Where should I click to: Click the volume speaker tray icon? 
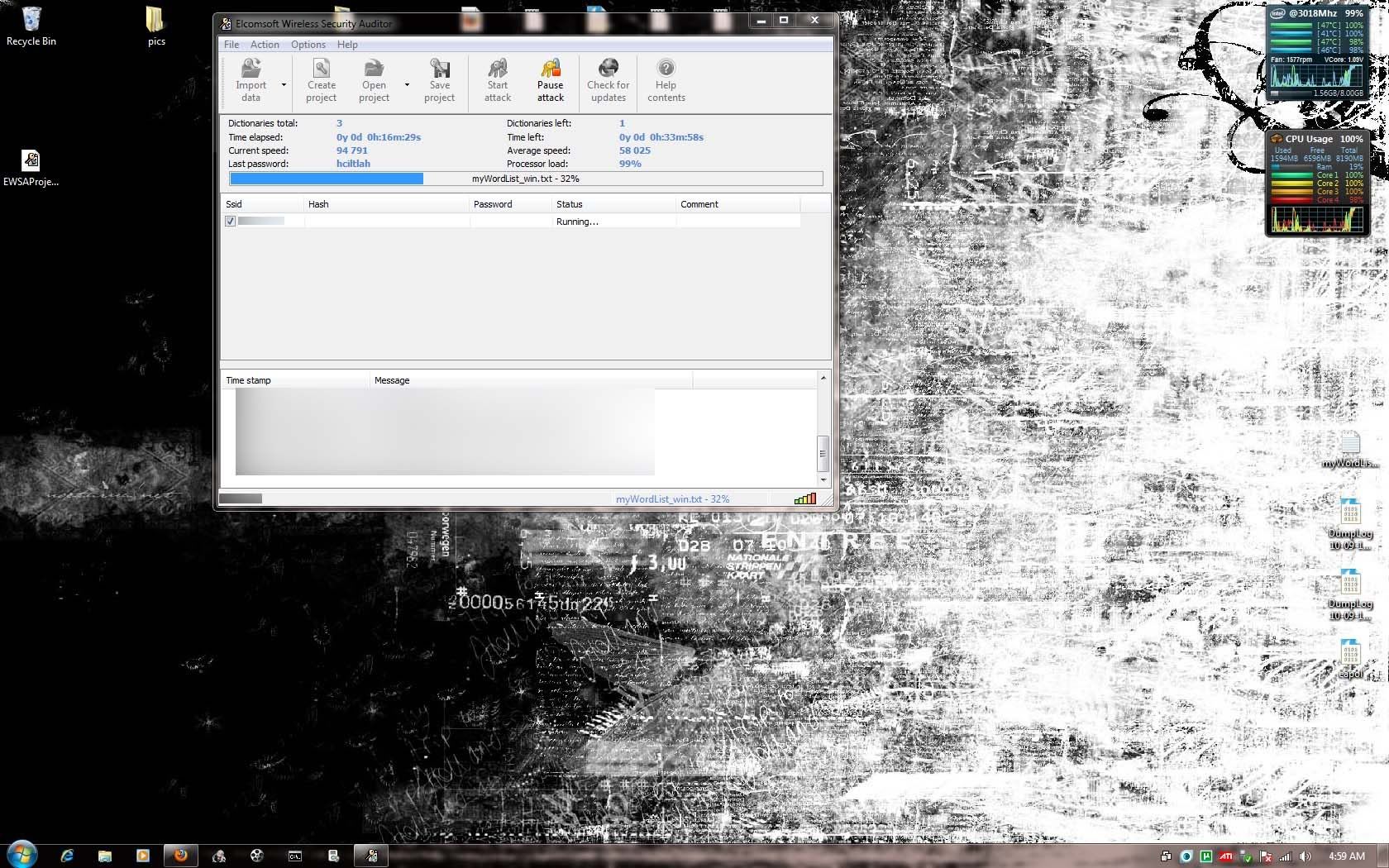pos(1305,856)
